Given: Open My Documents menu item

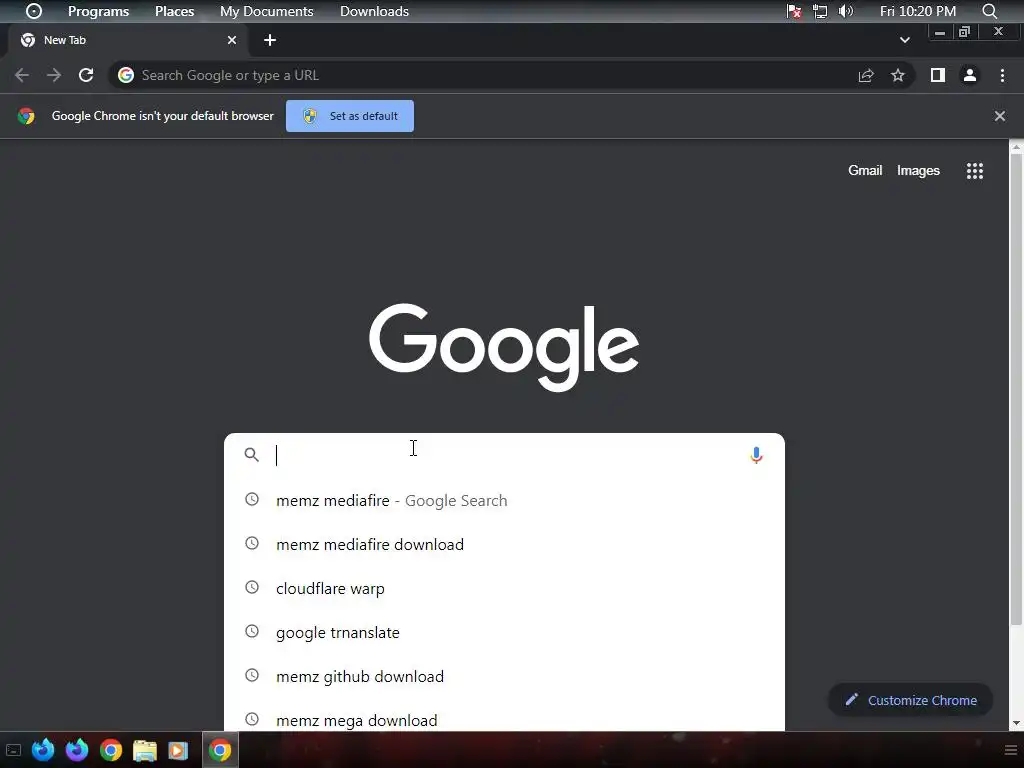Looking at the screenshot, I should 266,11.
